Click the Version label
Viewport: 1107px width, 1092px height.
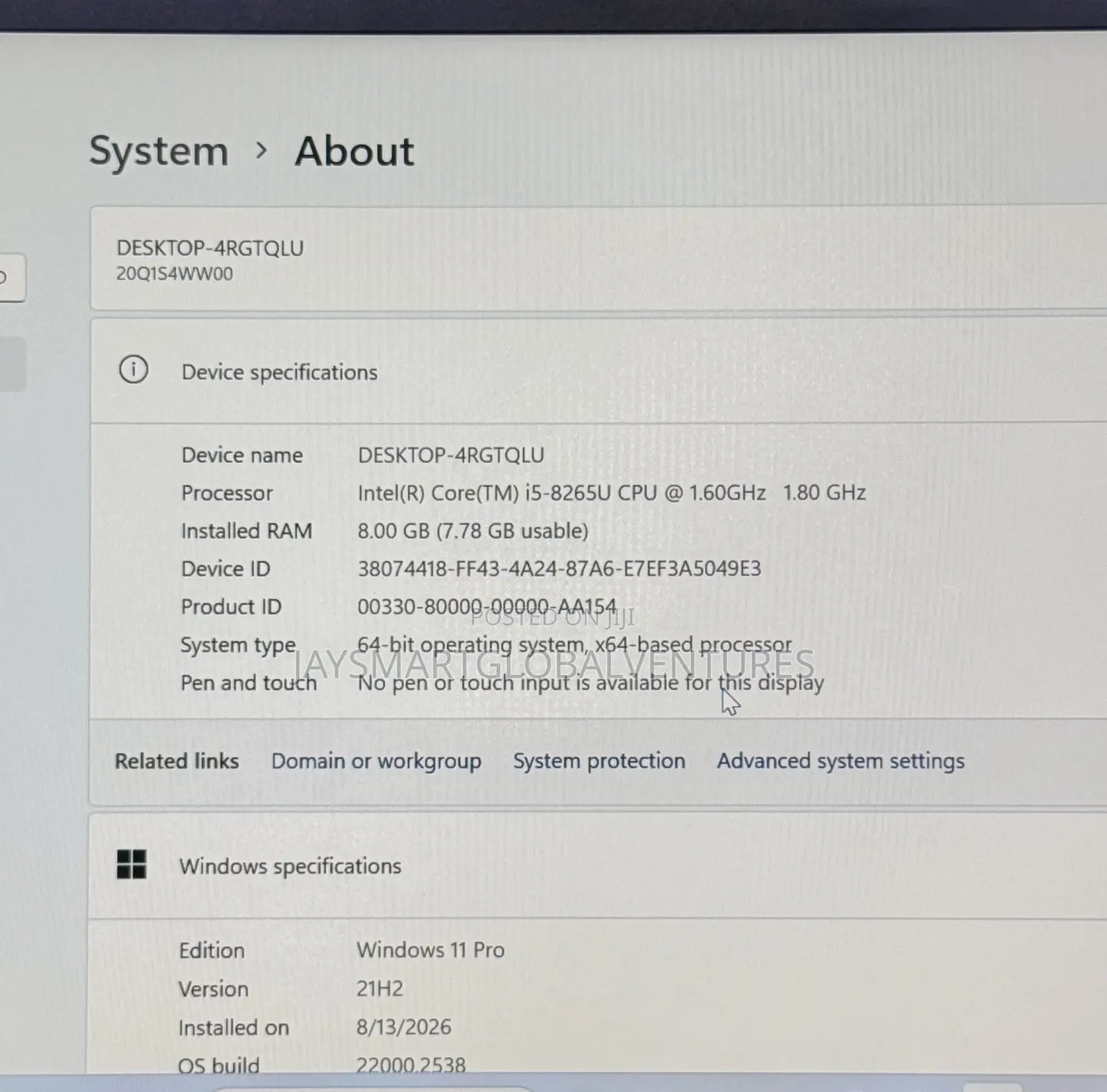[x=213, y=989]
